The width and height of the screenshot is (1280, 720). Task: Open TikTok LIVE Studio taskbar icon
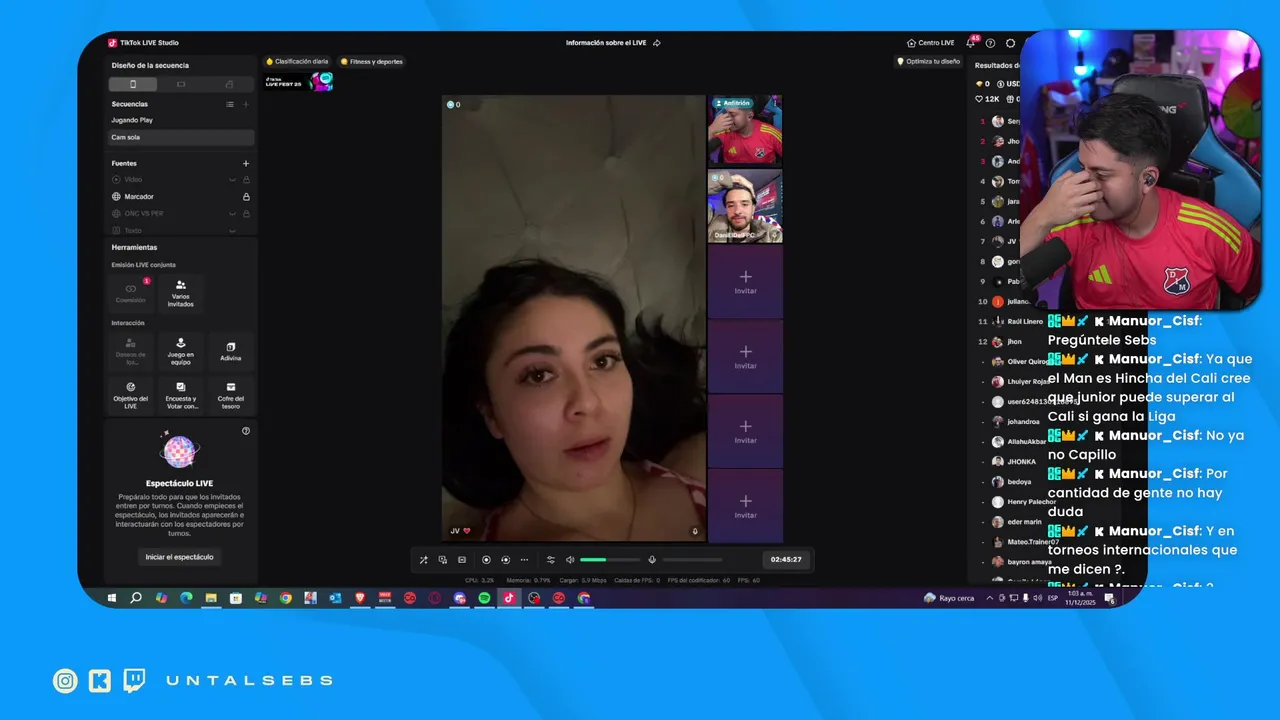coord(509,598)
